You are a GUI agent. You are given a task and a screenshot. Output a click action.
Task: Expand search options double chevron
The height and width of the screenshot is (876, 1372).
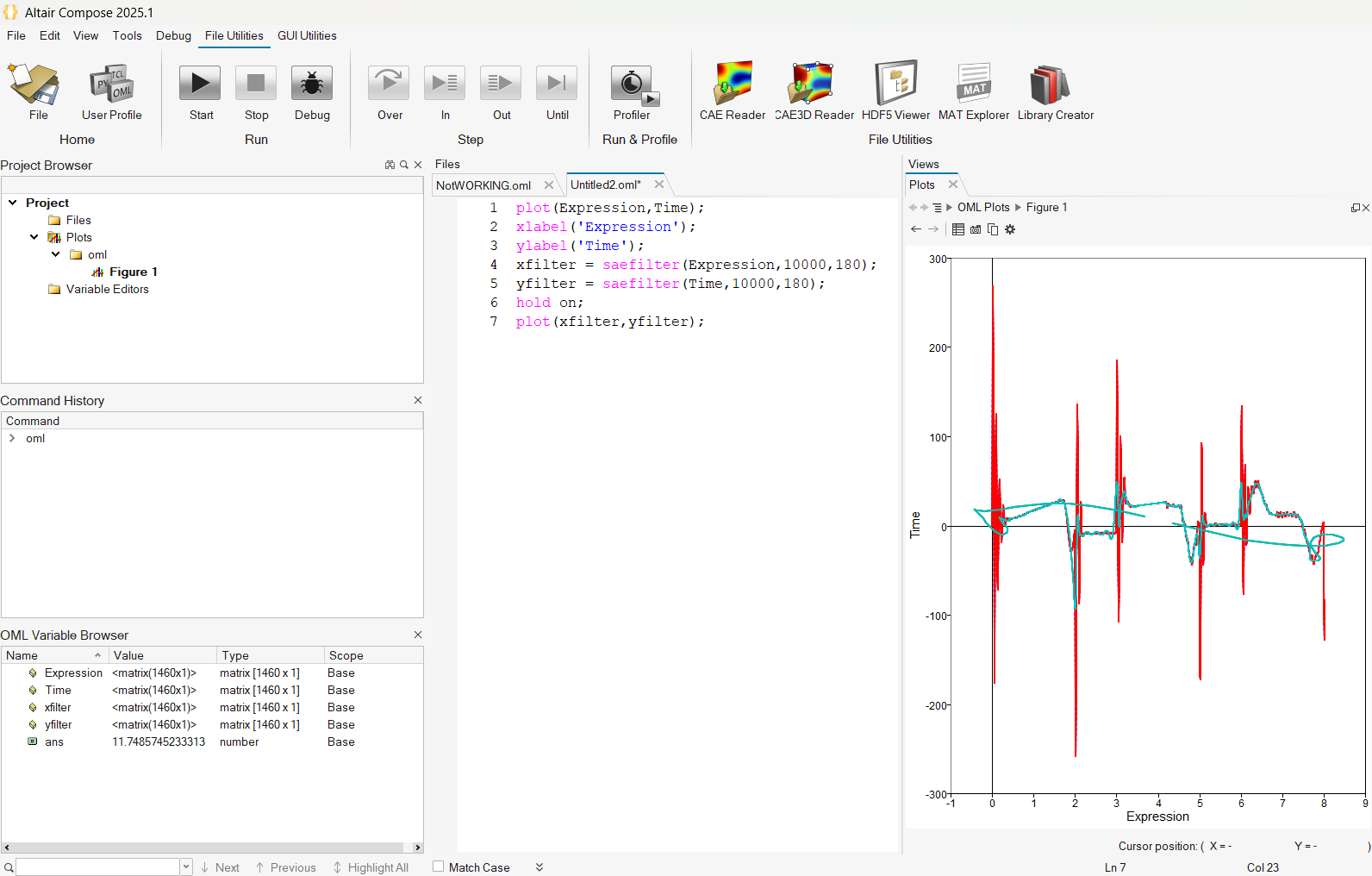click(539, 867)
